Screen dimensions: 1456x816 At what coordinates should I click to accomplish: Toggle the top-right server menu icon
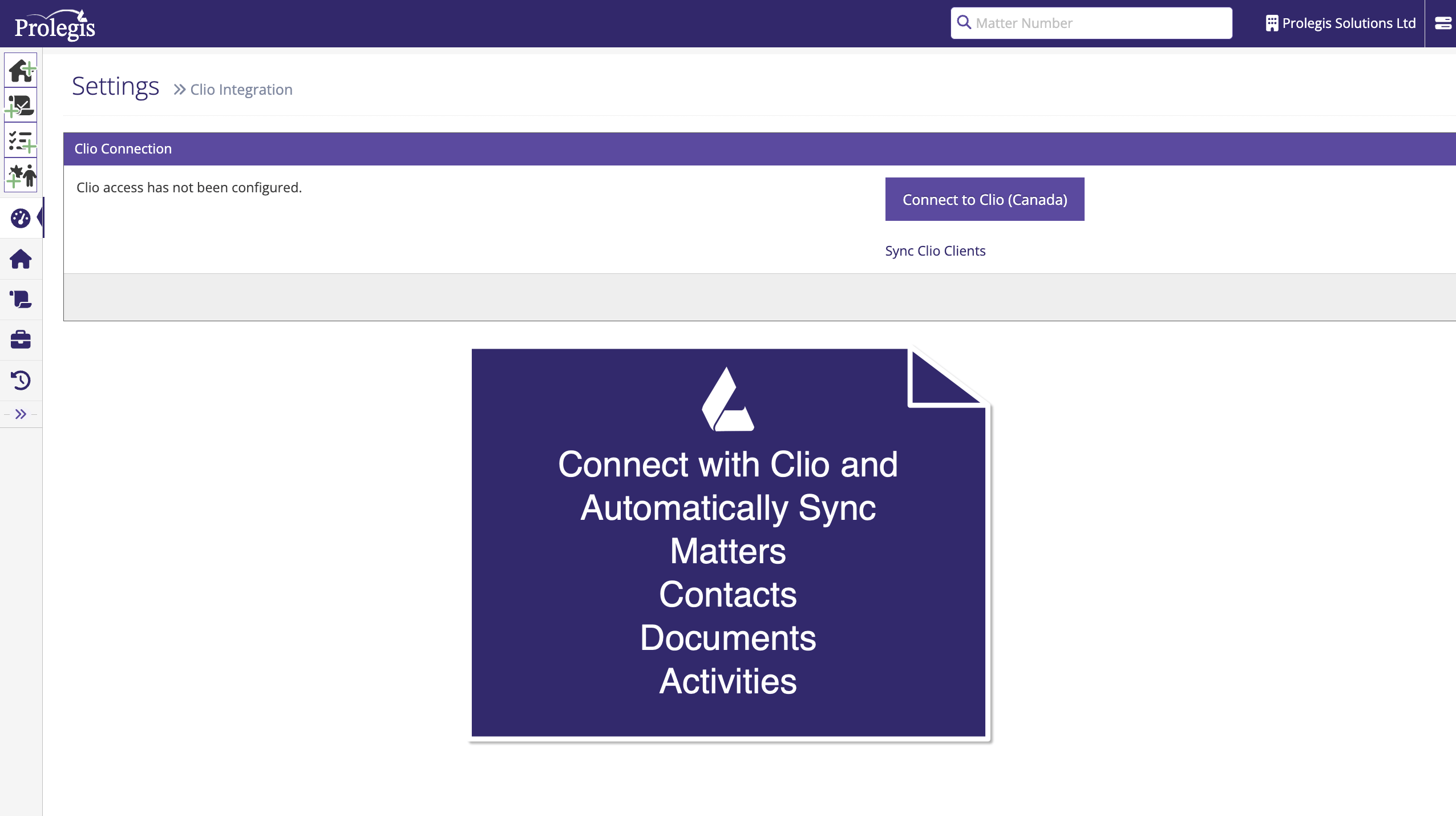pyautogui.click(x=1442, y=23)
